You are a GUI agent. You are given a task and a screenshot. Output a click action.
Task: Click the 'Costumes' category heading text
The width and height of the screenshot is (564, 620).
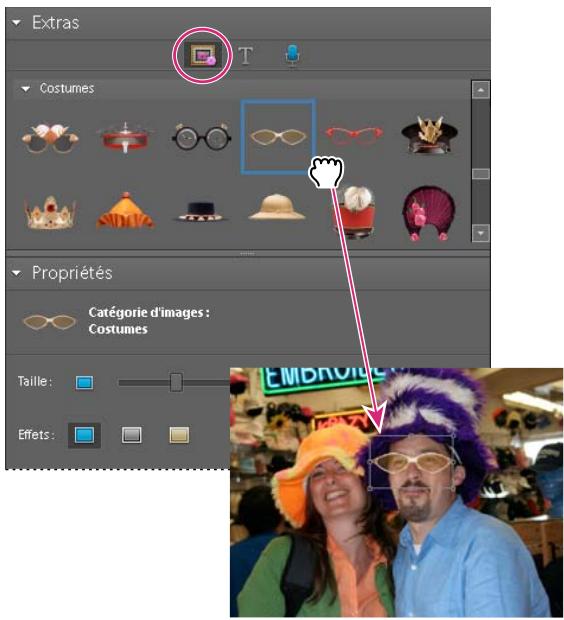tap(67, 88)
